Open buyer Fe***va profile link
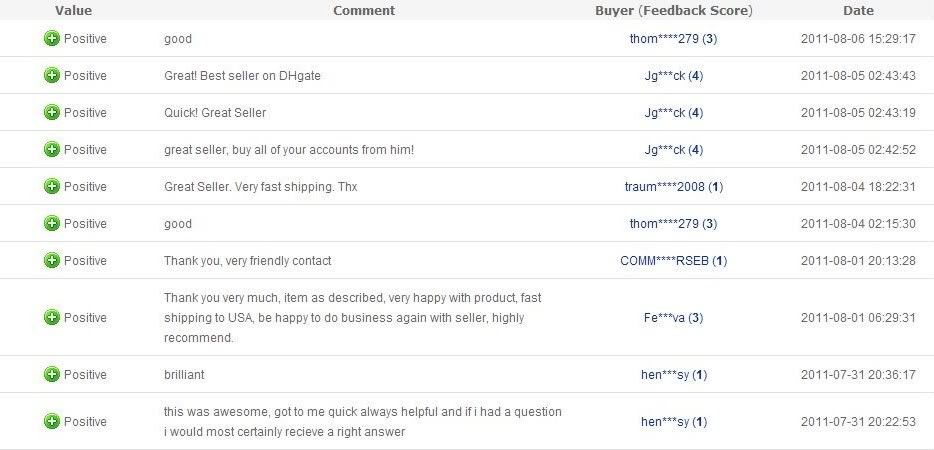 [664, 318]
